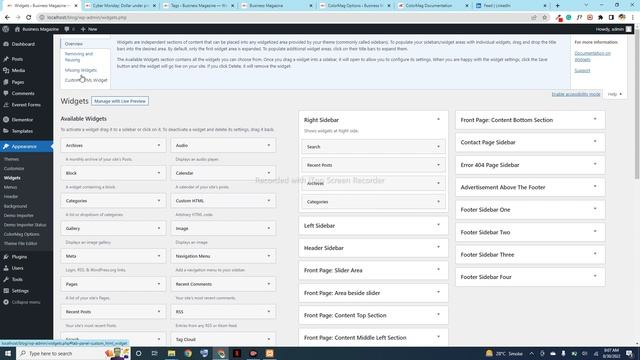Select the Removing and Reusing help tab
The height and width of the screenshot is (360, 640).
click(79, 57)
